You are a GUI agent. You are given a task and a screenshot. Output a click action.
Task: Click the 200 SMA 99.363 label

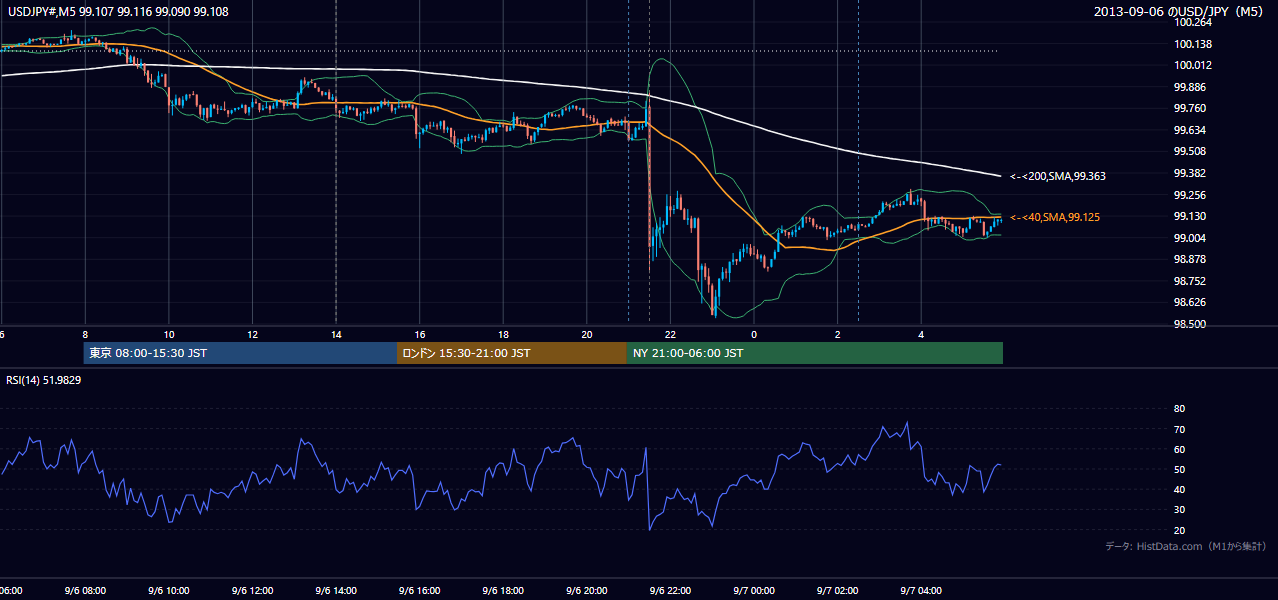tap(1057, 176)
